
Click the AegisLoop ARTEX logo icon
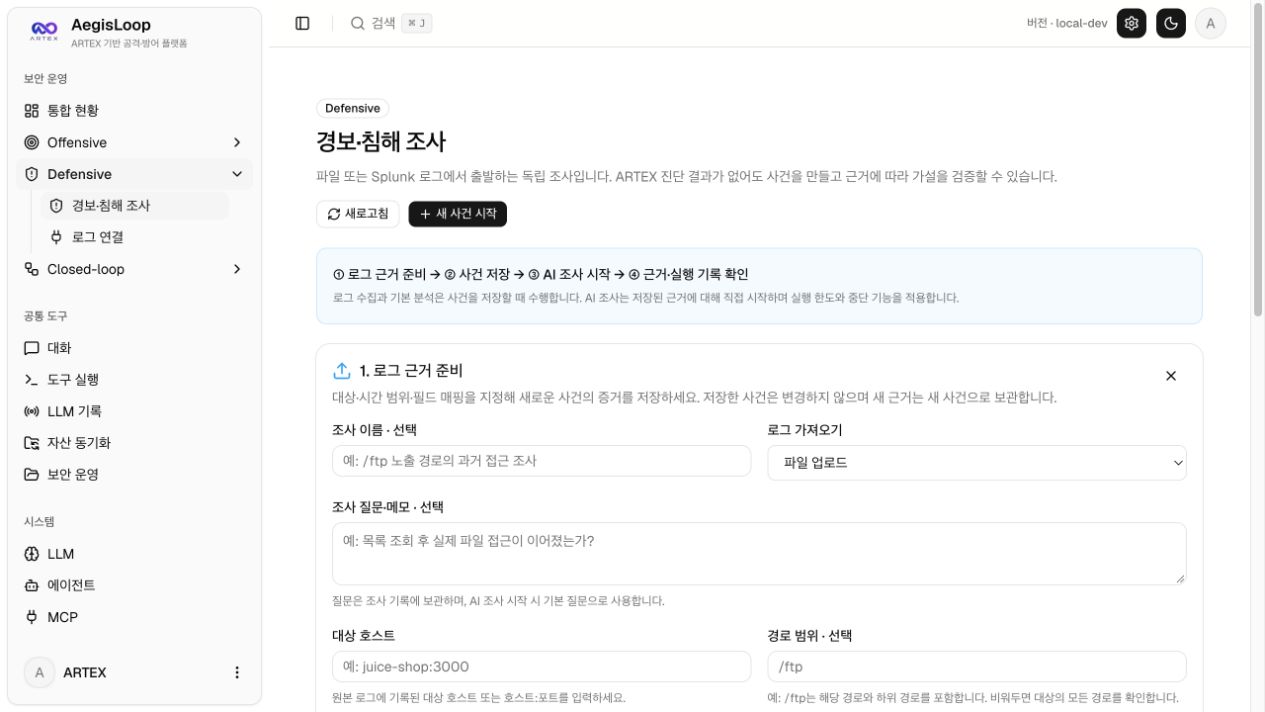pos(43,32)
